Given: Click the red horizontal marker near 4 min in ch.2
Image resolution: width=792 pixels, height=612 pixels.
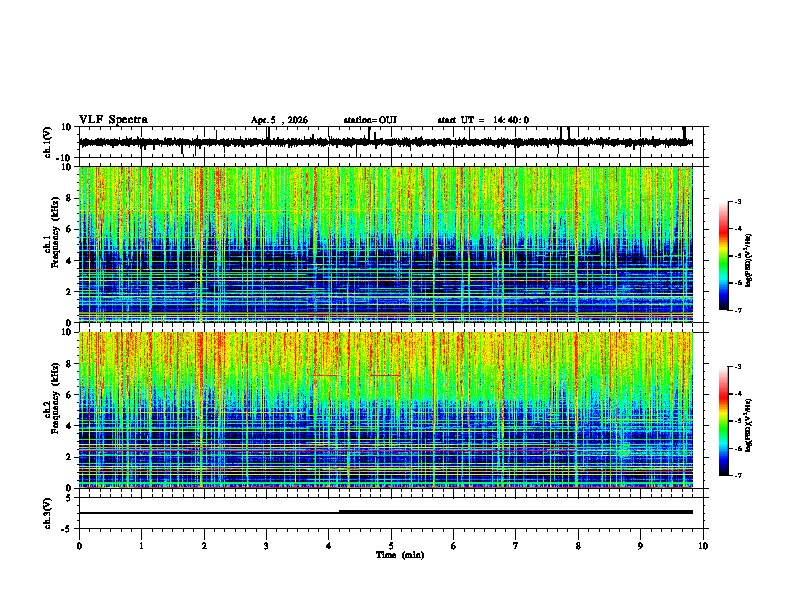Looking at the screenshot, I should pos(327,375).
